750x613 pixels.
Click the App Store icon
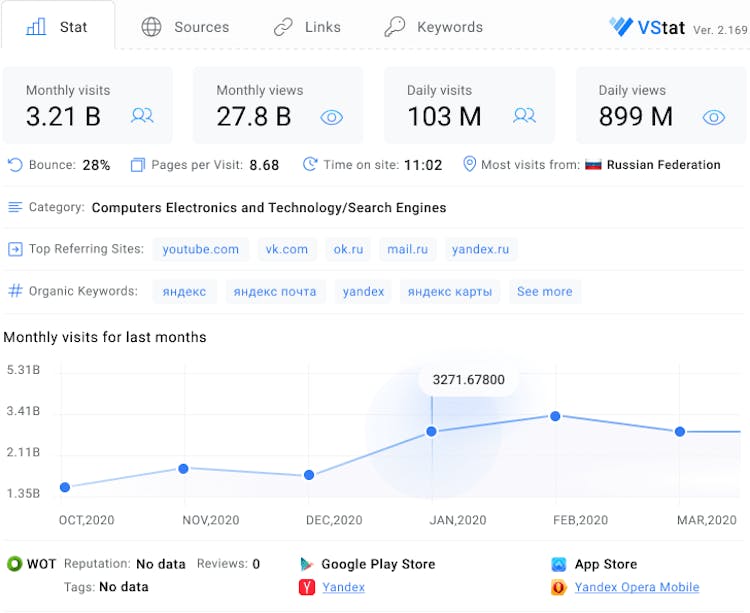coord(559,564)
